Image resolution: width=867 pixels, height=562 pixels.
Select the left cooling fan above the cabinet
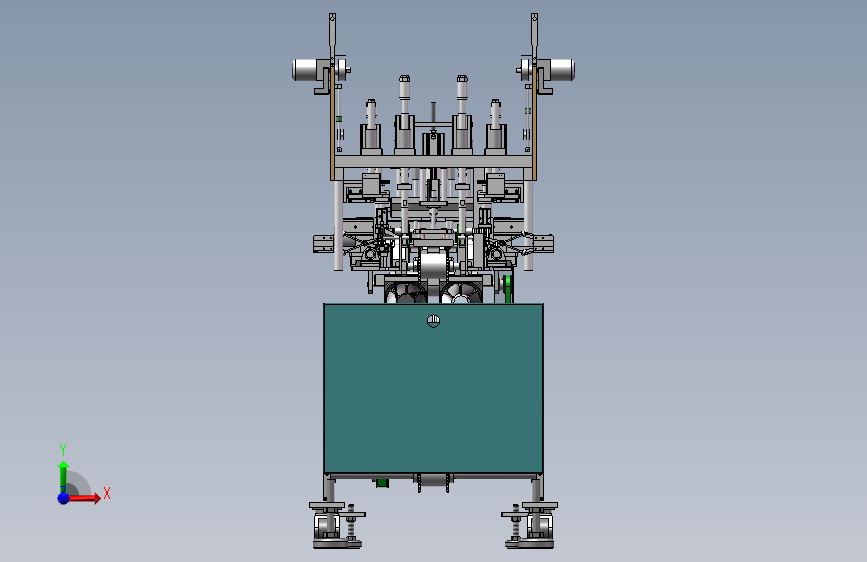(x=406, y=293)
